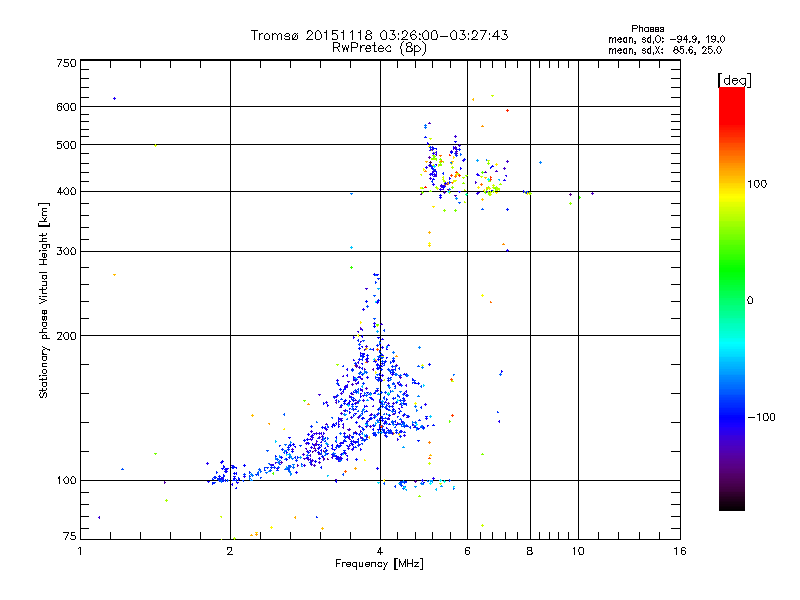Screen dimensions: 800x600
Task: Click the 'Frequency [MHz]' axis label
Action: [379, 564]
